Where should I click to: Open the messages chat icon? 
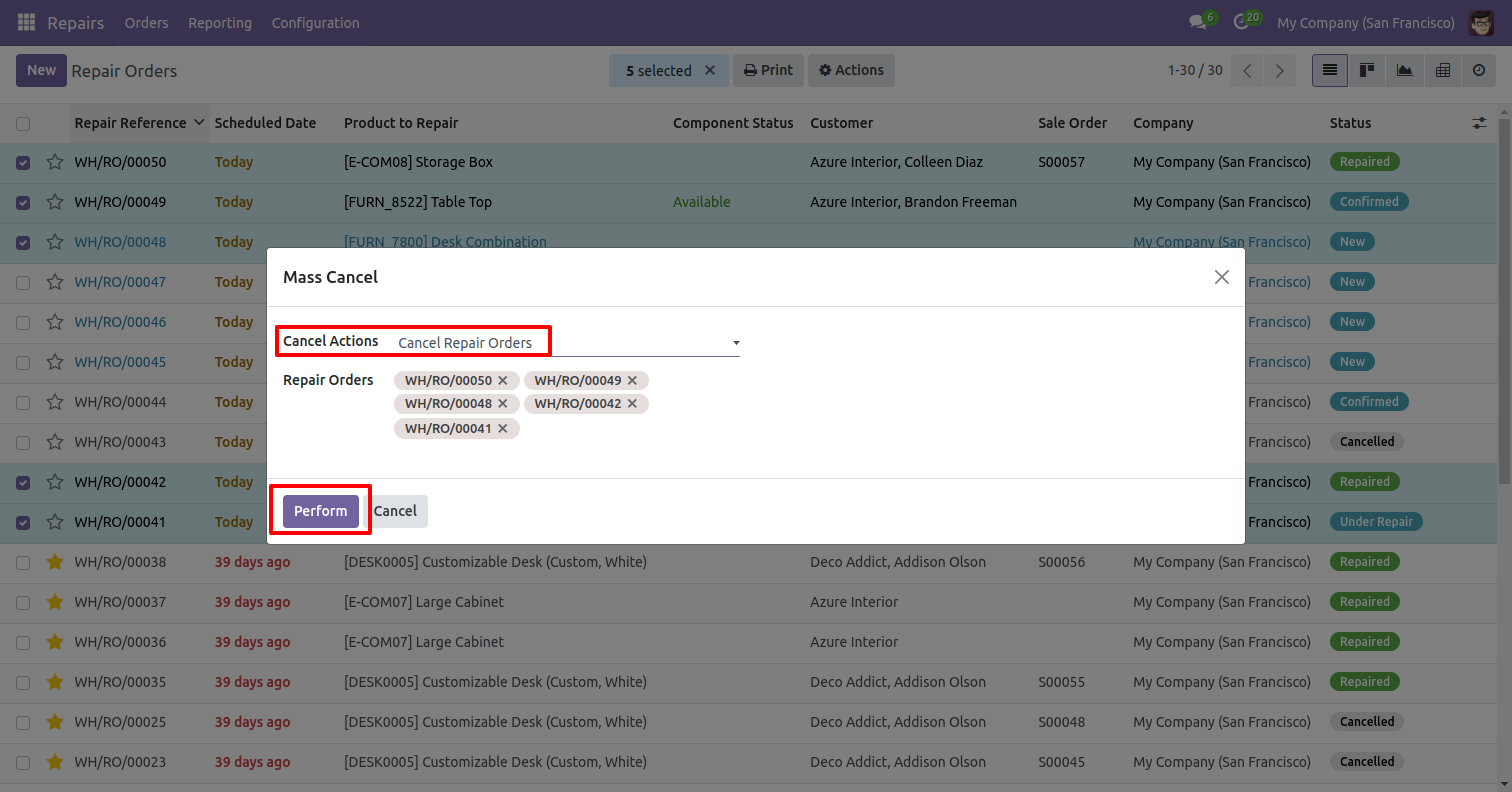(x=1197, y=22)
